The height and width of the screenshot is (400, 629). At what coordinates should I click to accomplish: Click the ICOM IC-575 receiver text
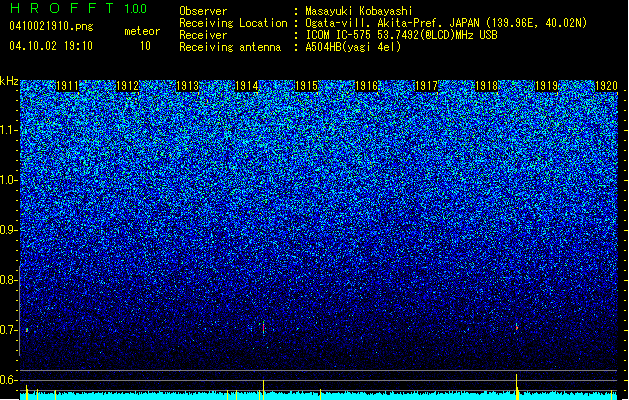point(402,35)
